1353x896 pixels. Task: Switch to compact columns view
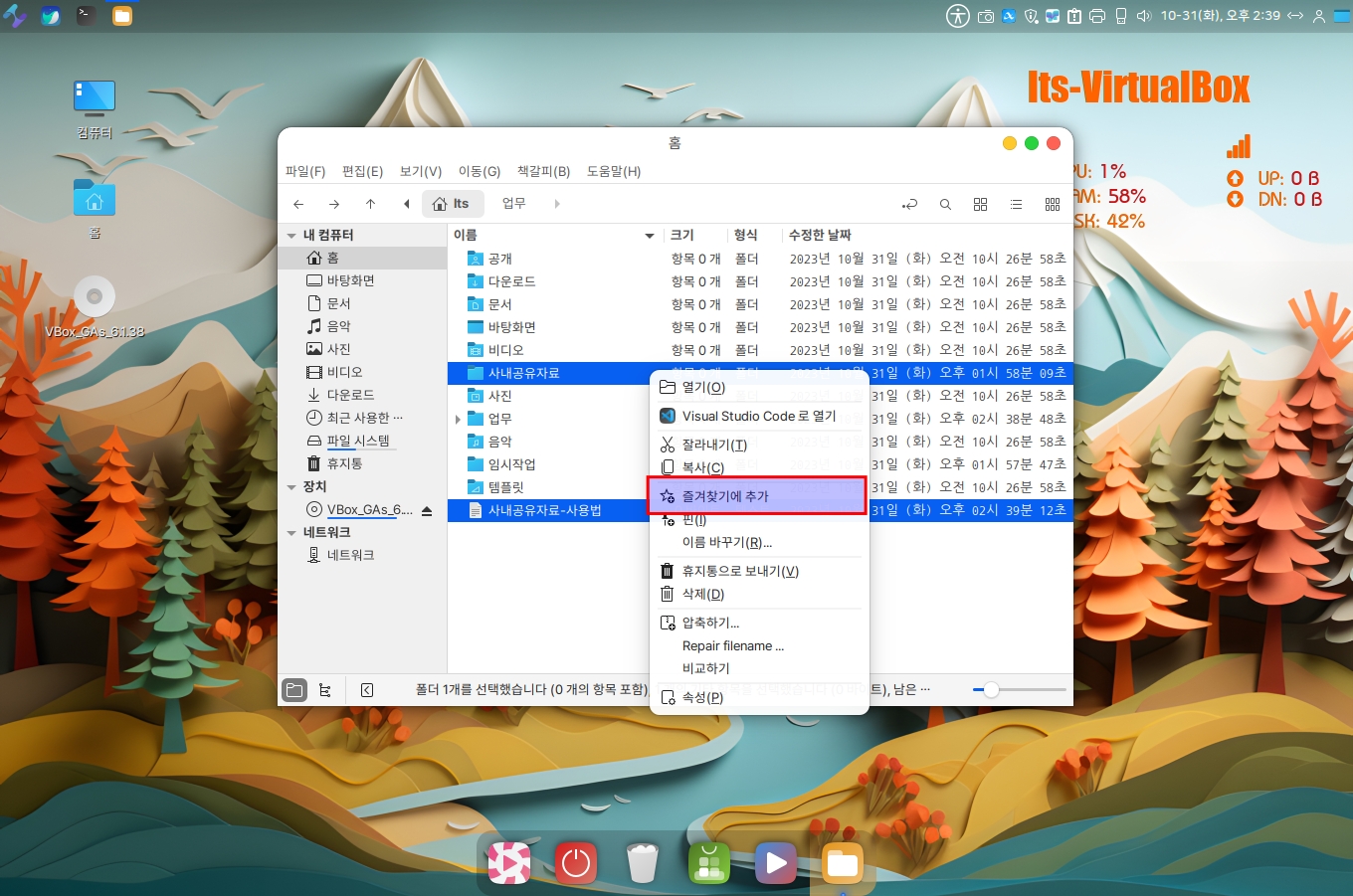point(1053,204)
